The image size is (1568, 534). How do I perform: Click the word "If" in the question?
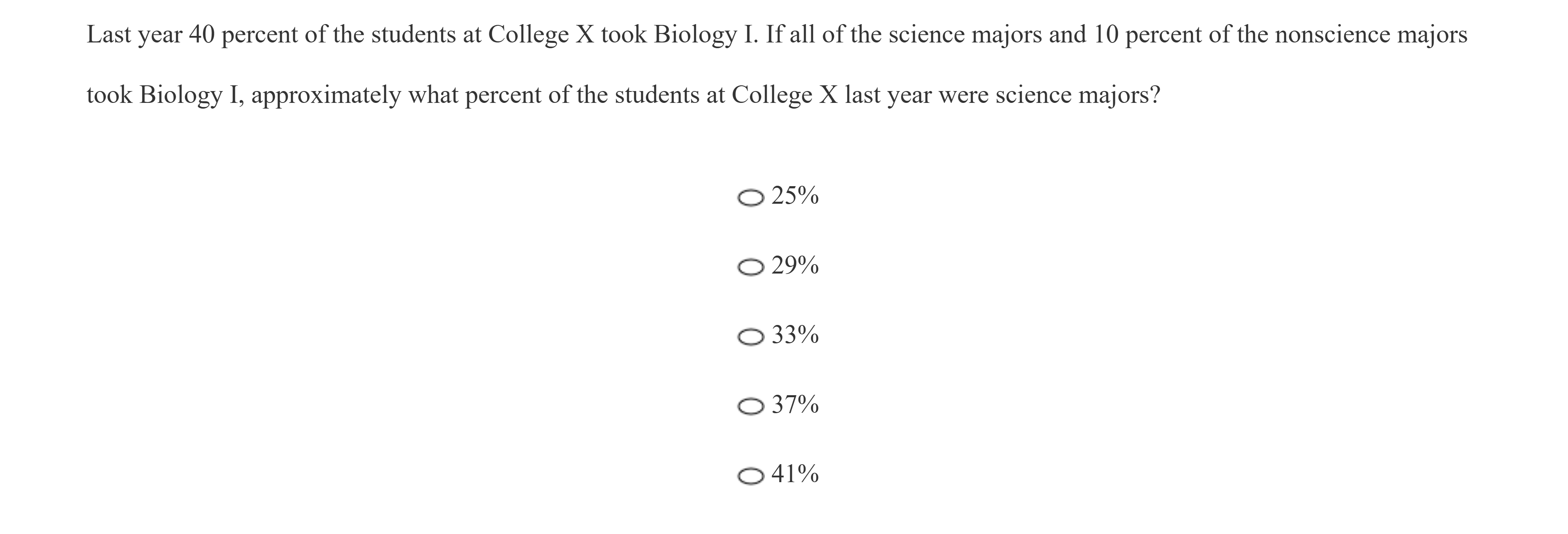(x=774, y=35)
